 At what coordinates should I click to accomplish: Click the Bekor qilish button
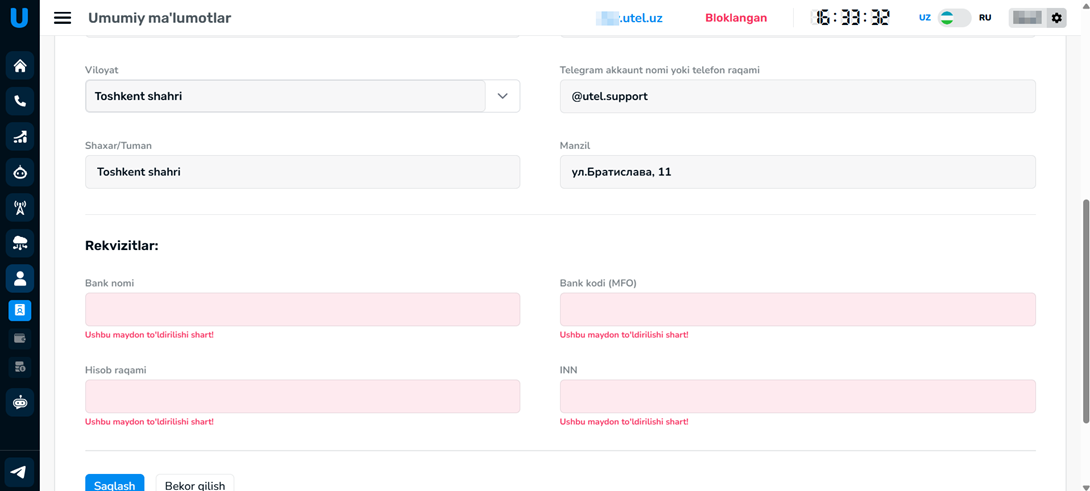tap(195, 485)
